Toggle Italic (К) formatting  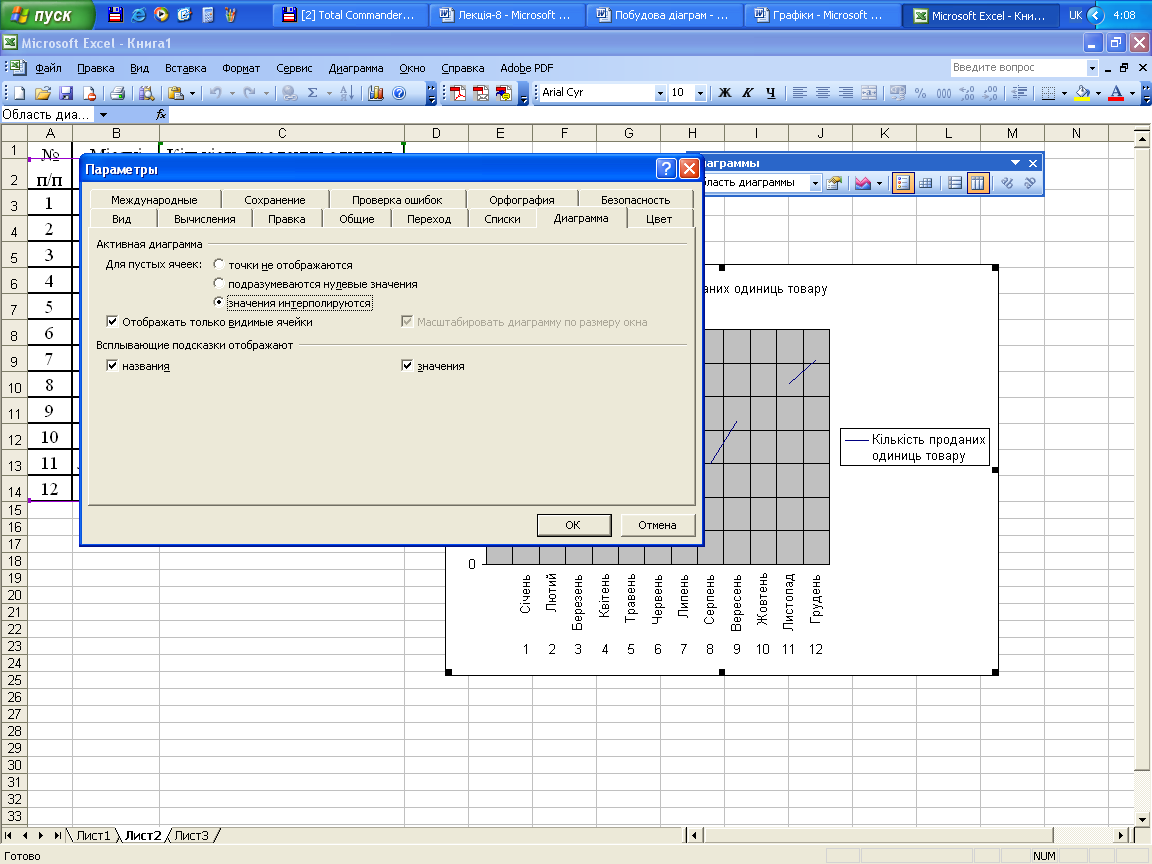pos(747,93)
